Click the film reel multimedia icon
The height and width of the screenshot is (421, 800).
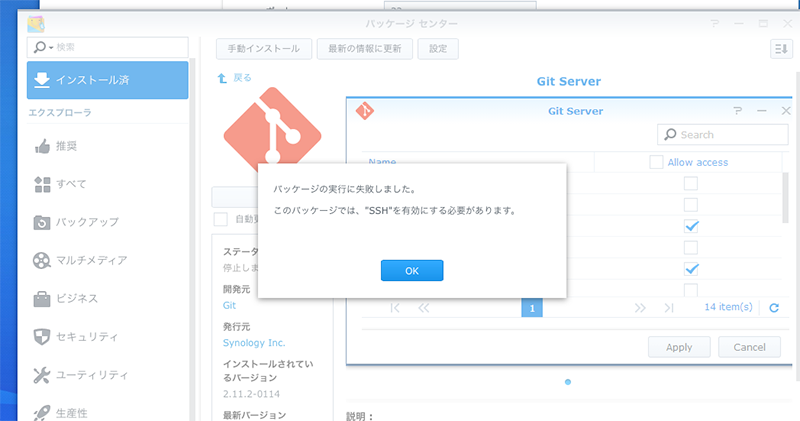click(x=42, y=261)
